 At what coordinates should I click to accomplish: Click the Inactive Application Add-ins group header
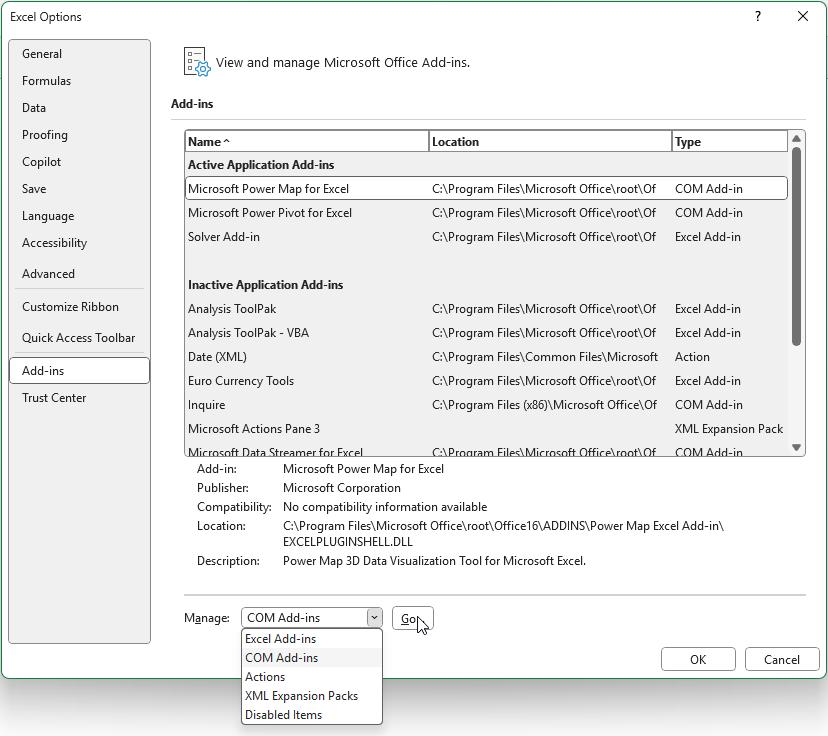266,285
